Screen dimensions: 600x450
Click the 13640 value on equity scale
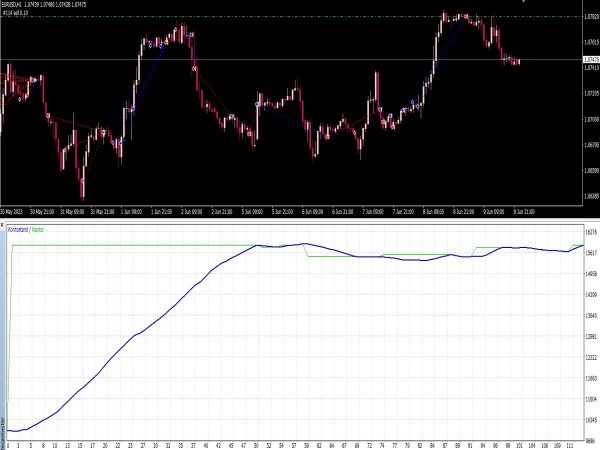pyautogui.click(x=591, y=316)
